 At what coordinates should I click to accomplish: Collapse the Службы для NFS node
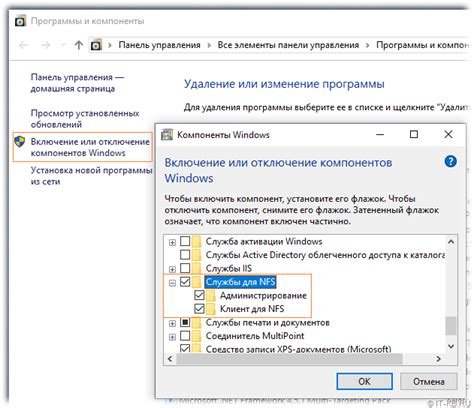point(172,283)
